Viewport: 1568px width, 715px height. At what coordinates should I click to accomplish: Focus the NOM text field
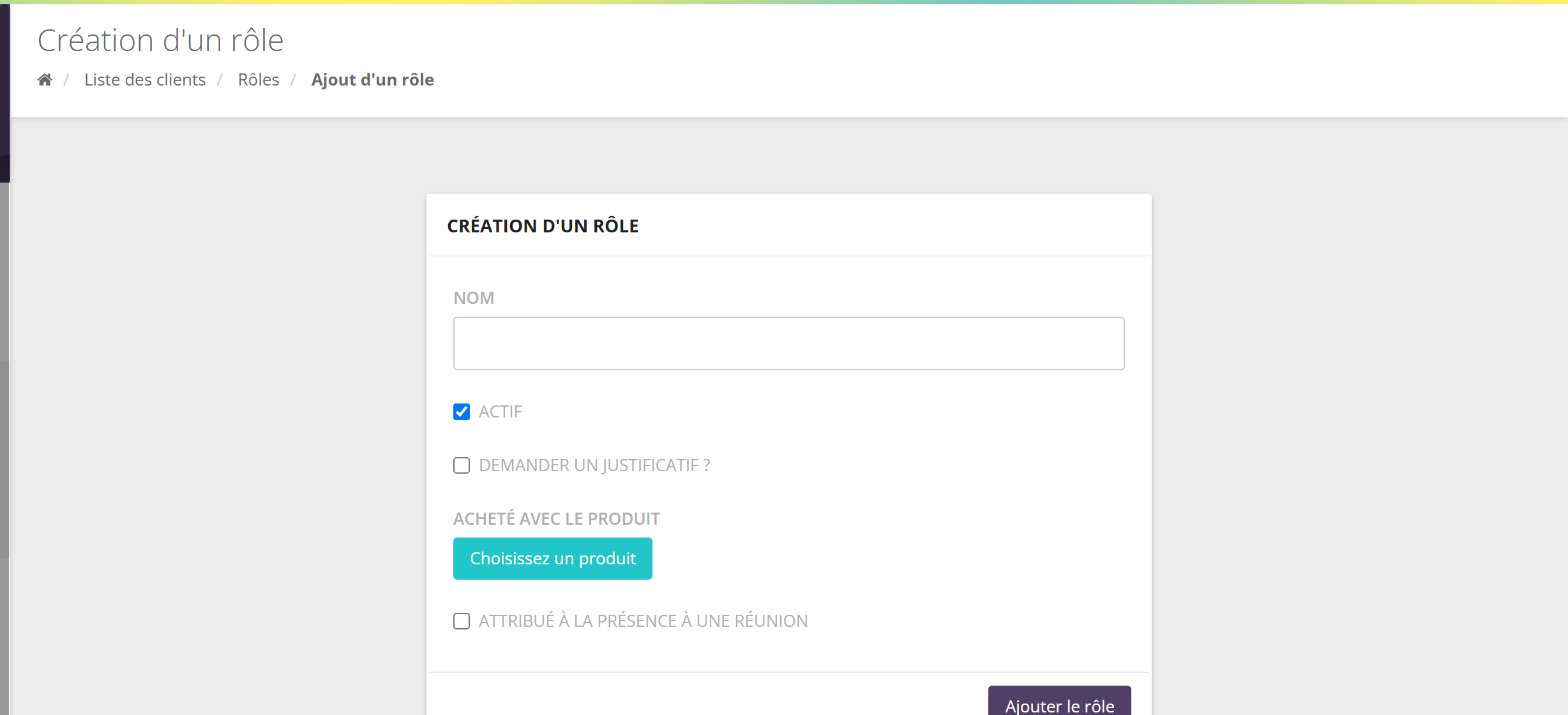tap(789, 343)
